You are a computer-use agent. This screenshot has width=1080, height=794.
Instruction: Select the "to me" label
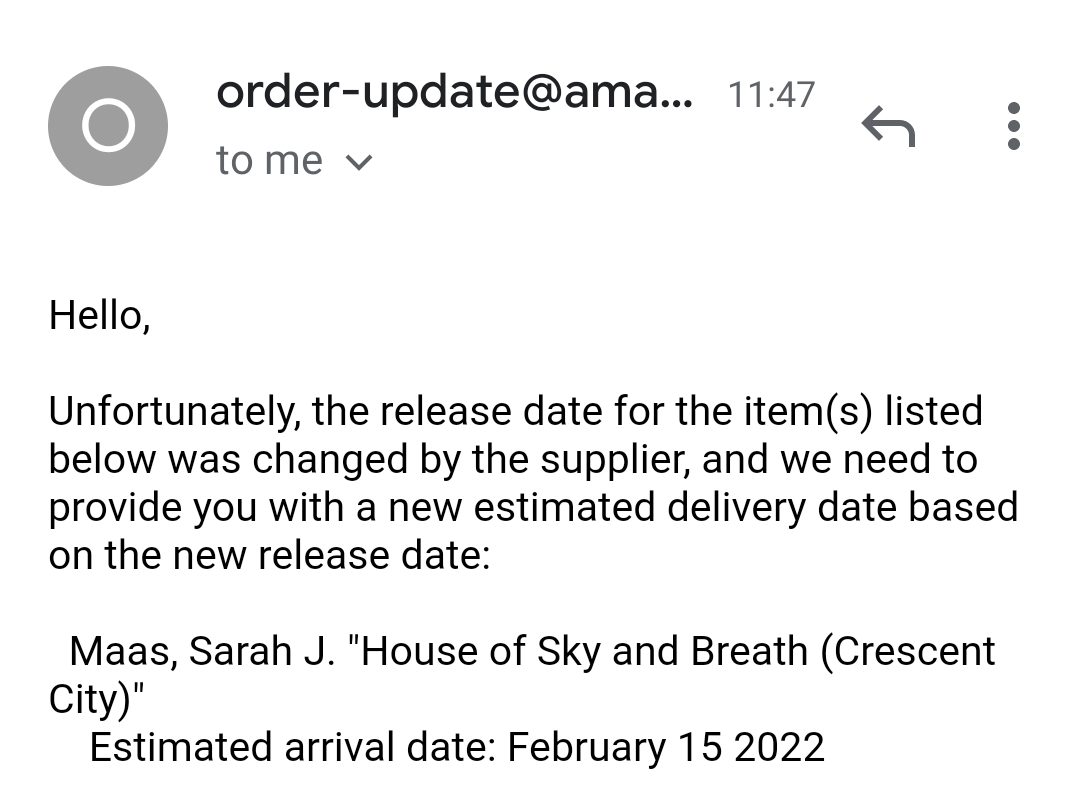(x=268, y=159)
